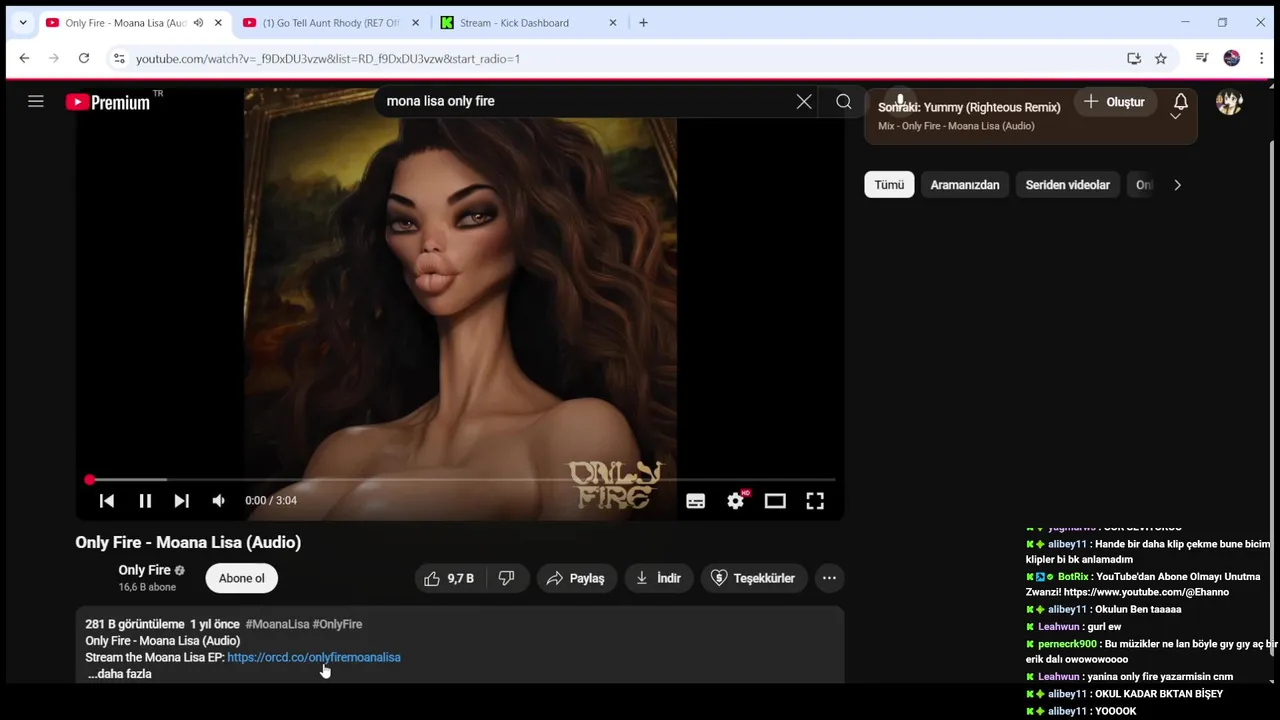The image size is (1280, 720).
Task: Open the YouTube hamburger guide menu
Action: 36,101
